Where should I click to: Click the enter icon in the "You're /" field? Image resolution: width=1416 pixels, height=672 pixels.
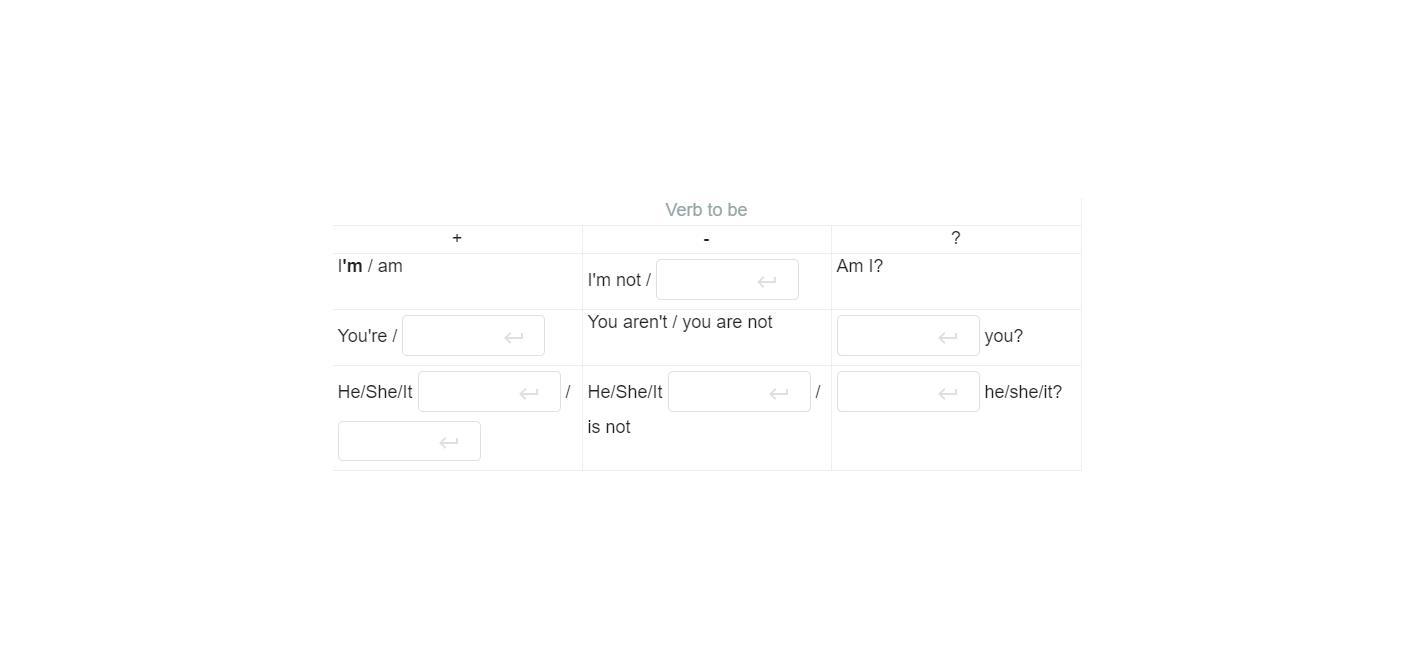(x=513, y=337)
